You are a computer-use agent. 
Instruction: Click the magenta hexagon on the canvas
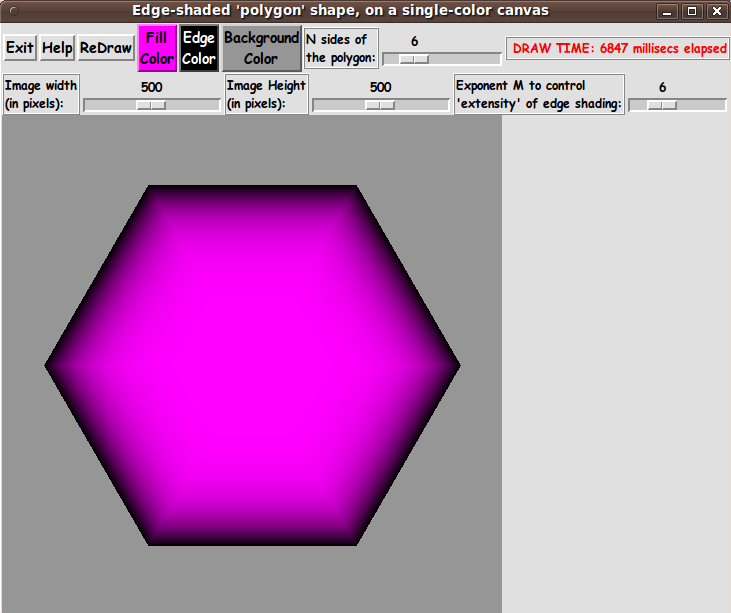[x=252, y=365]
